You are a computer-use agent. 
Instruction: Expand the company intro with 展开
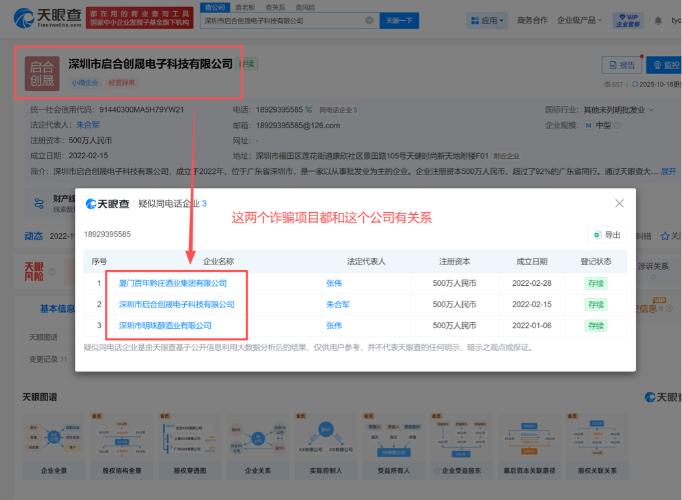669,172
